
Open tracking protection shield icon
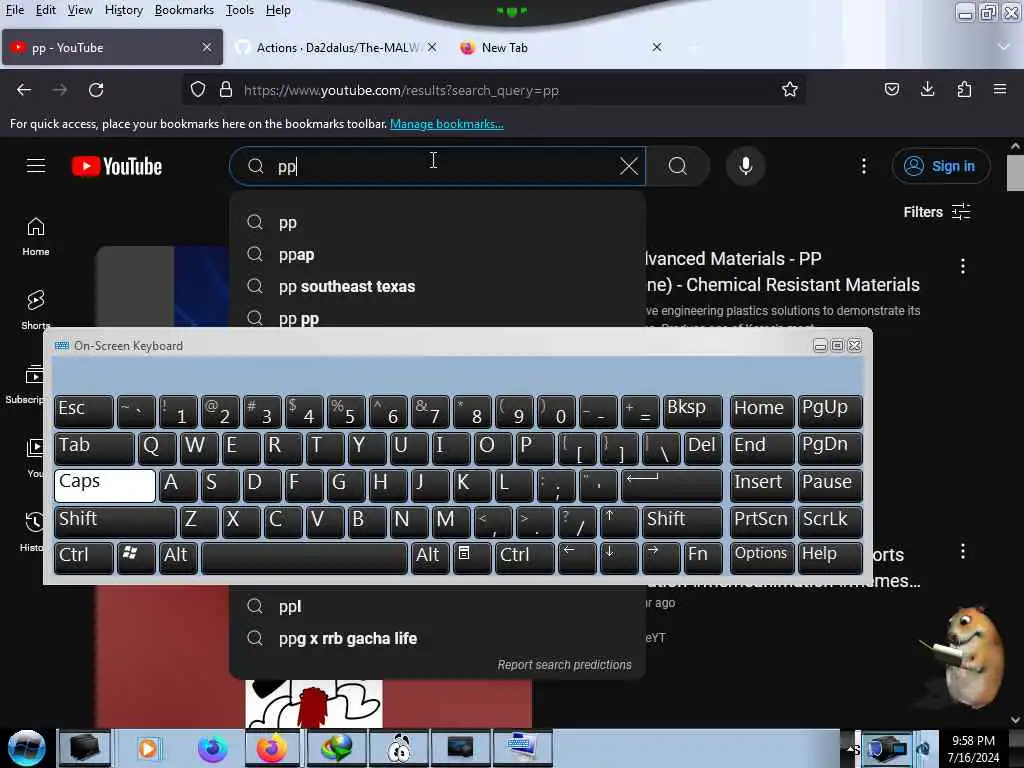pyautogui.click(x=198, y=89)
